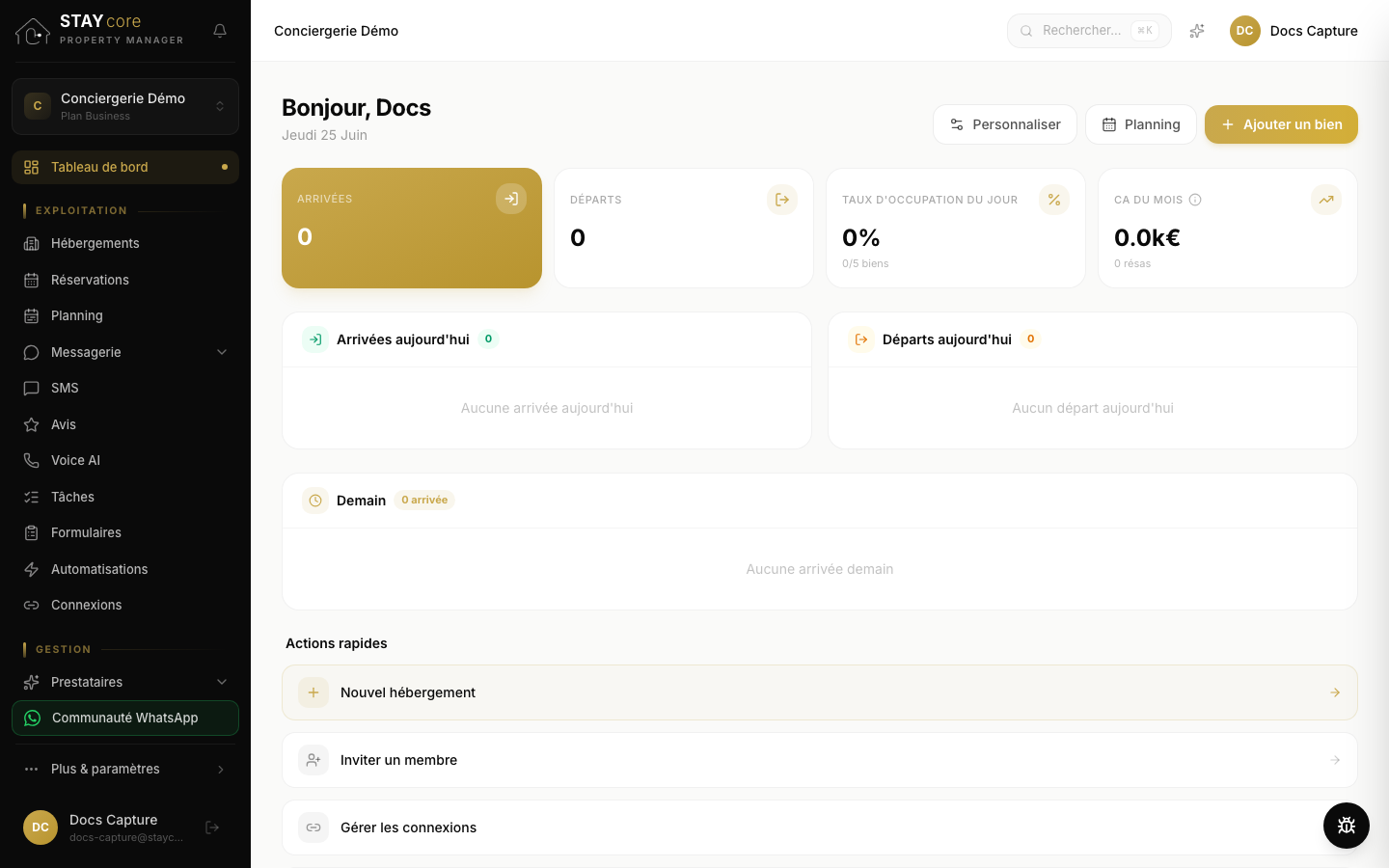The width and height of the screenshot is (1389, 868).
Task: Open Formulaires in the sidebar
Action: 125,532
